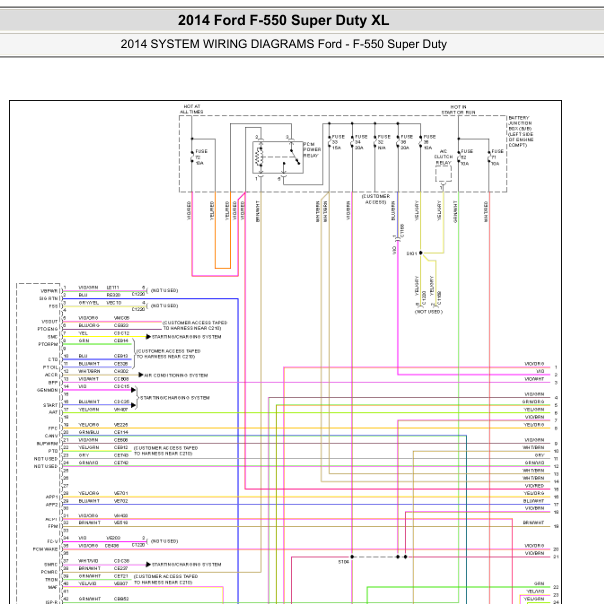The image size is (604, 604).
Task: Click the 'S104' splice label
Action: pyautogui.click(x=344, y=562)
